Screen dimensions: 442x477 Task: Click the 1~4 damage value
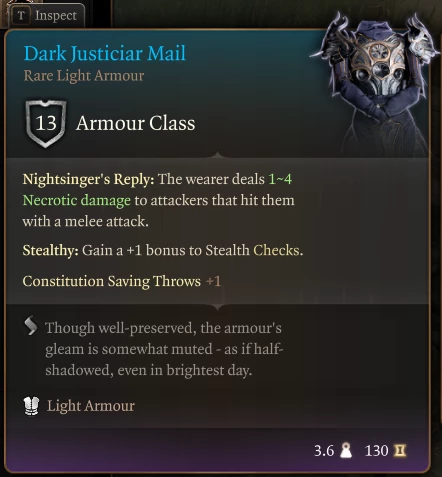tap(280, 179)
